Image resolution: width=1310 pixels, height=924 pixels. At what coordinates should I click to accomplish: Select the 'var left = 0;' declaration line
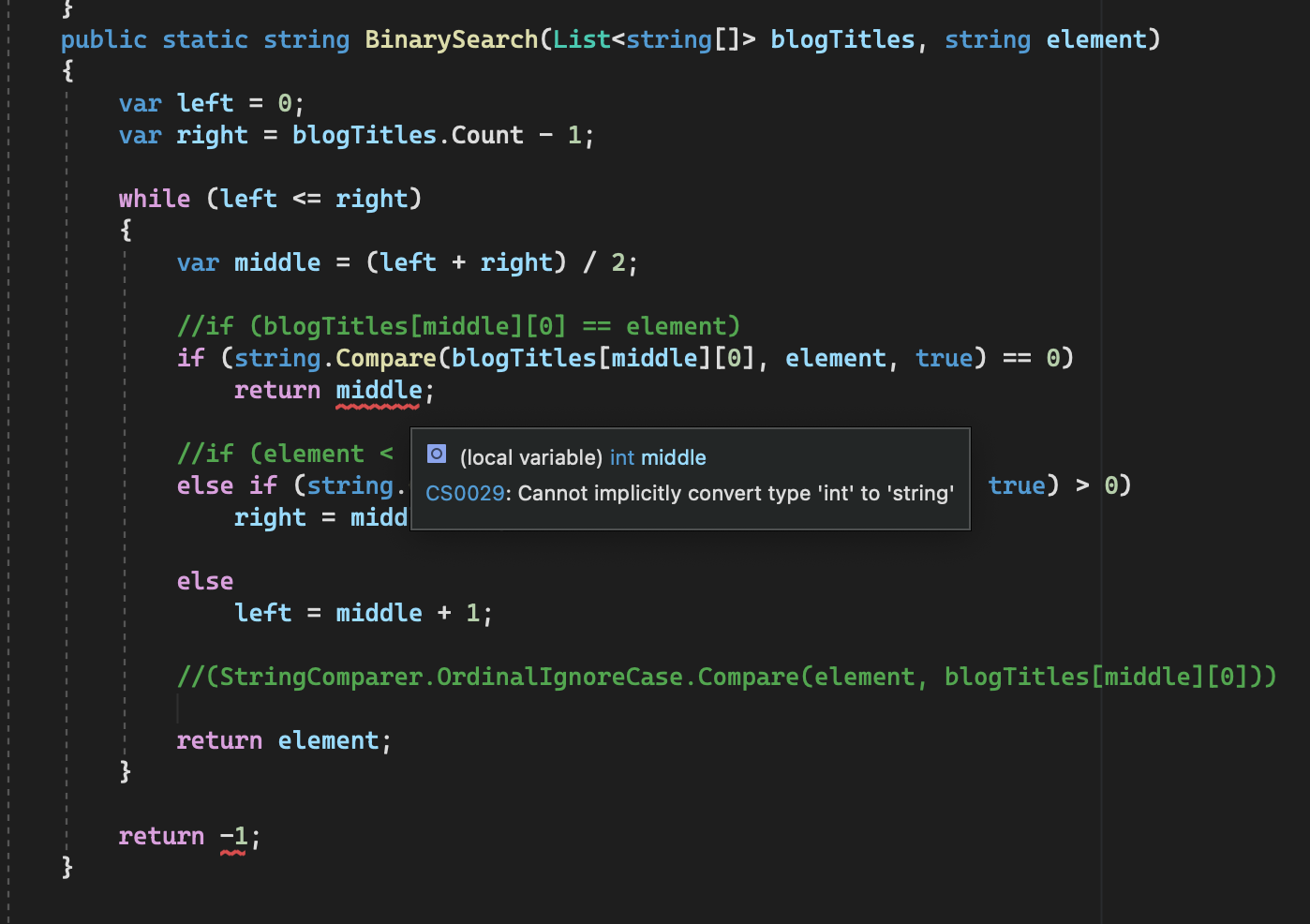click(210, 102)
